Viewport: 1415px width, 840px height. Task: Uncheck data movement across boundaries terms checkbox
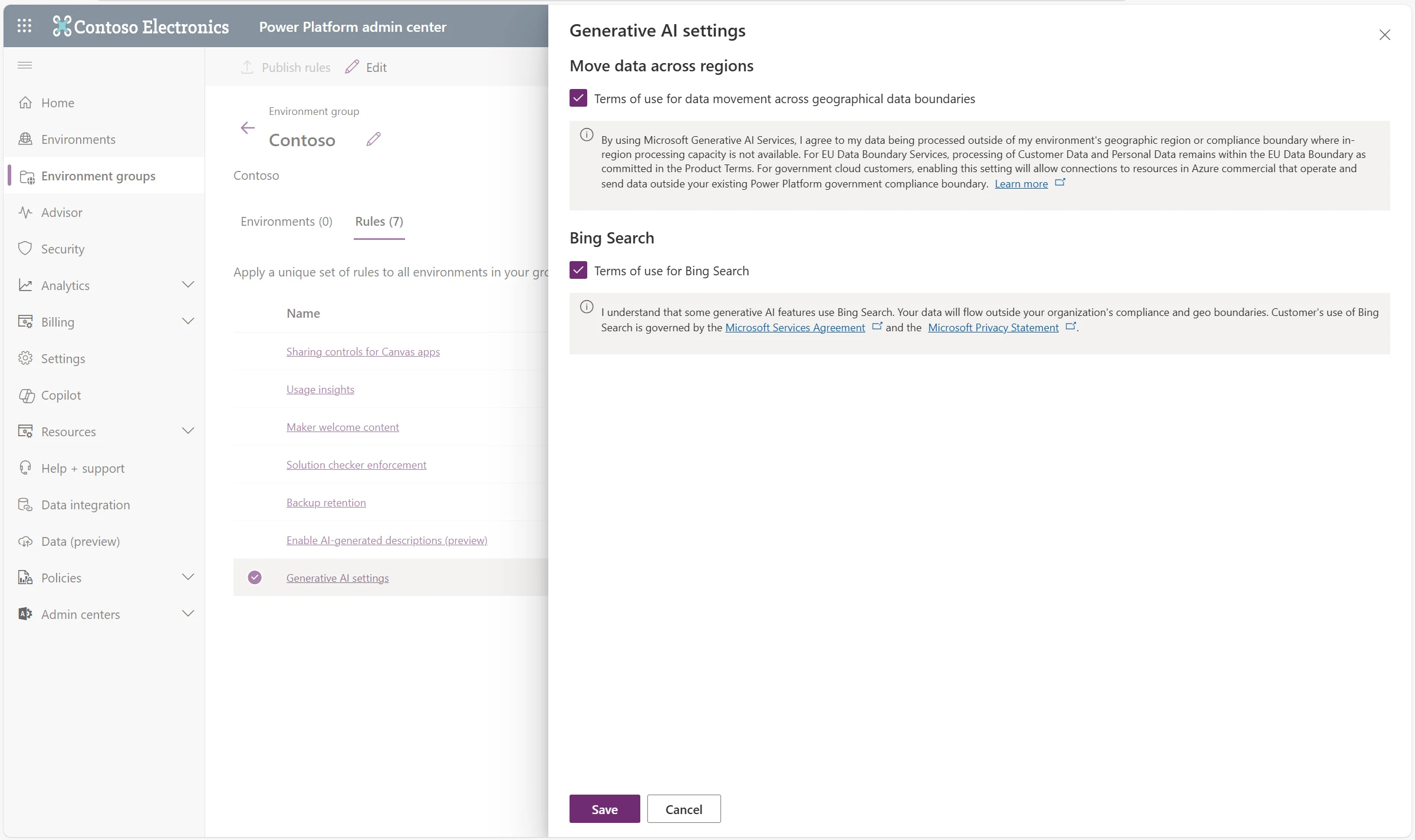tap(578, 98)
